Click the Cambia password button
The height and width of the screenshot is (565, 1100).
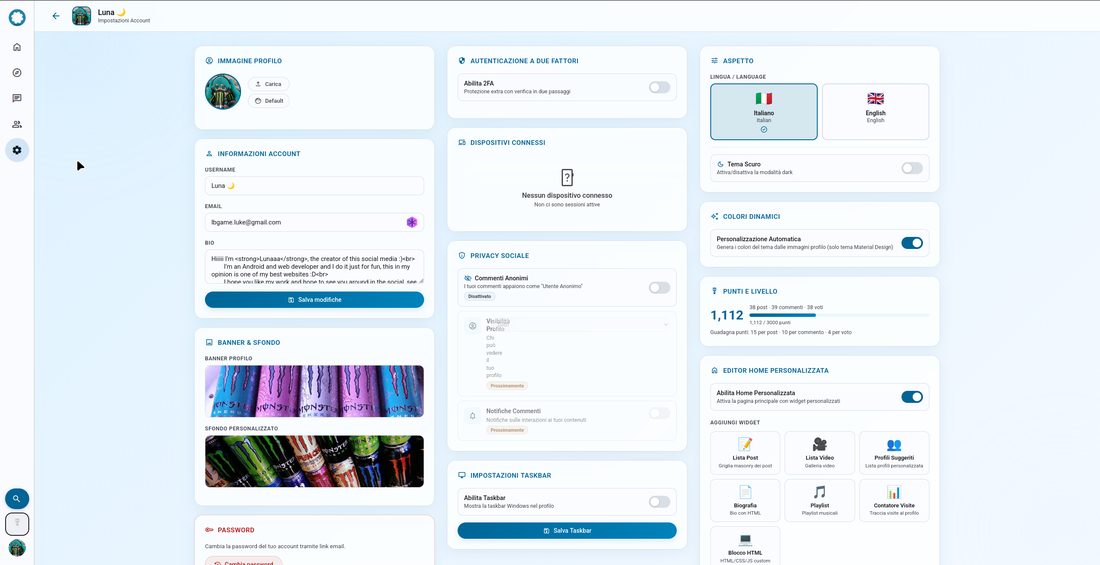pyautogui.click(x=243, y=562)
